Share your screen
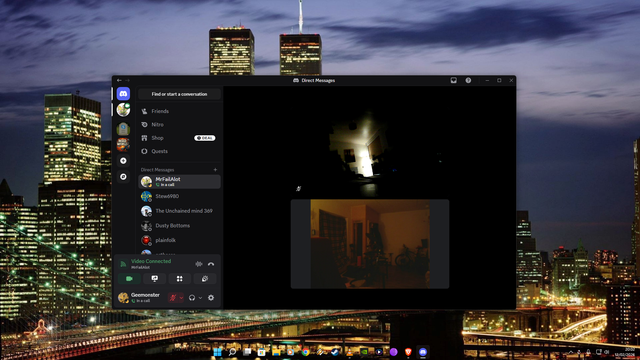The image size is (640, 360). click(x=155, y=279)
